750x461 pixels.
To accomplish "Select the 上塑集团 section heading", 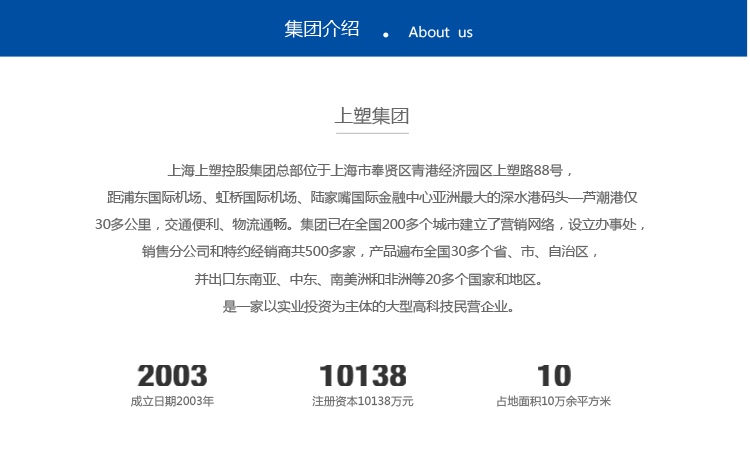I will [372, 116].
